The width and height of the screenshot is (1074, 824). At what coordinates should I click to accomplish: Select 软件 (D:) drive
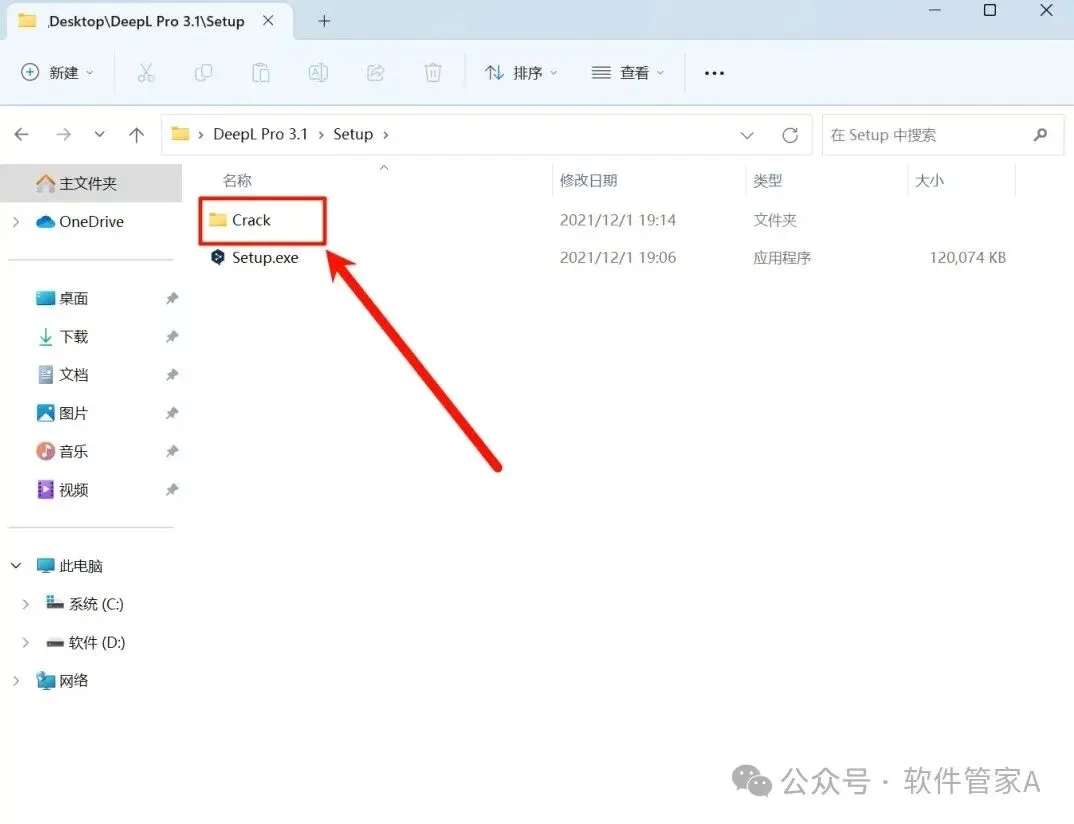pyautogui.click(x=85, y=642)
